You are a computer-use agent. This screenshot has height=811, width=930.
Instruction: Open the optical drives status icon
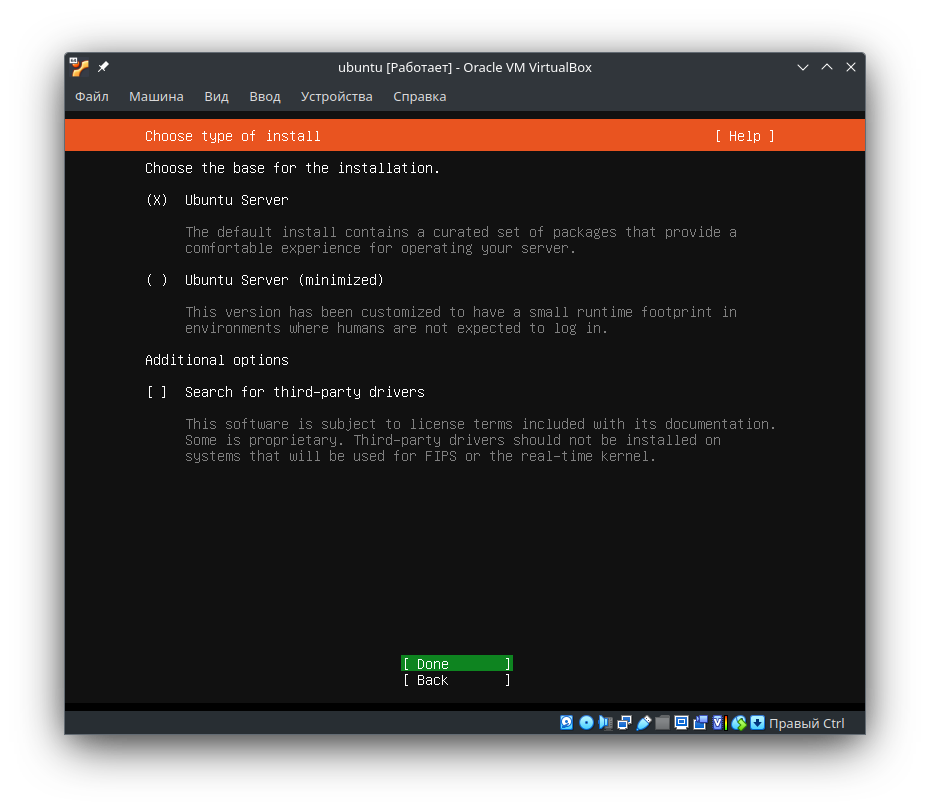[586, 722]
